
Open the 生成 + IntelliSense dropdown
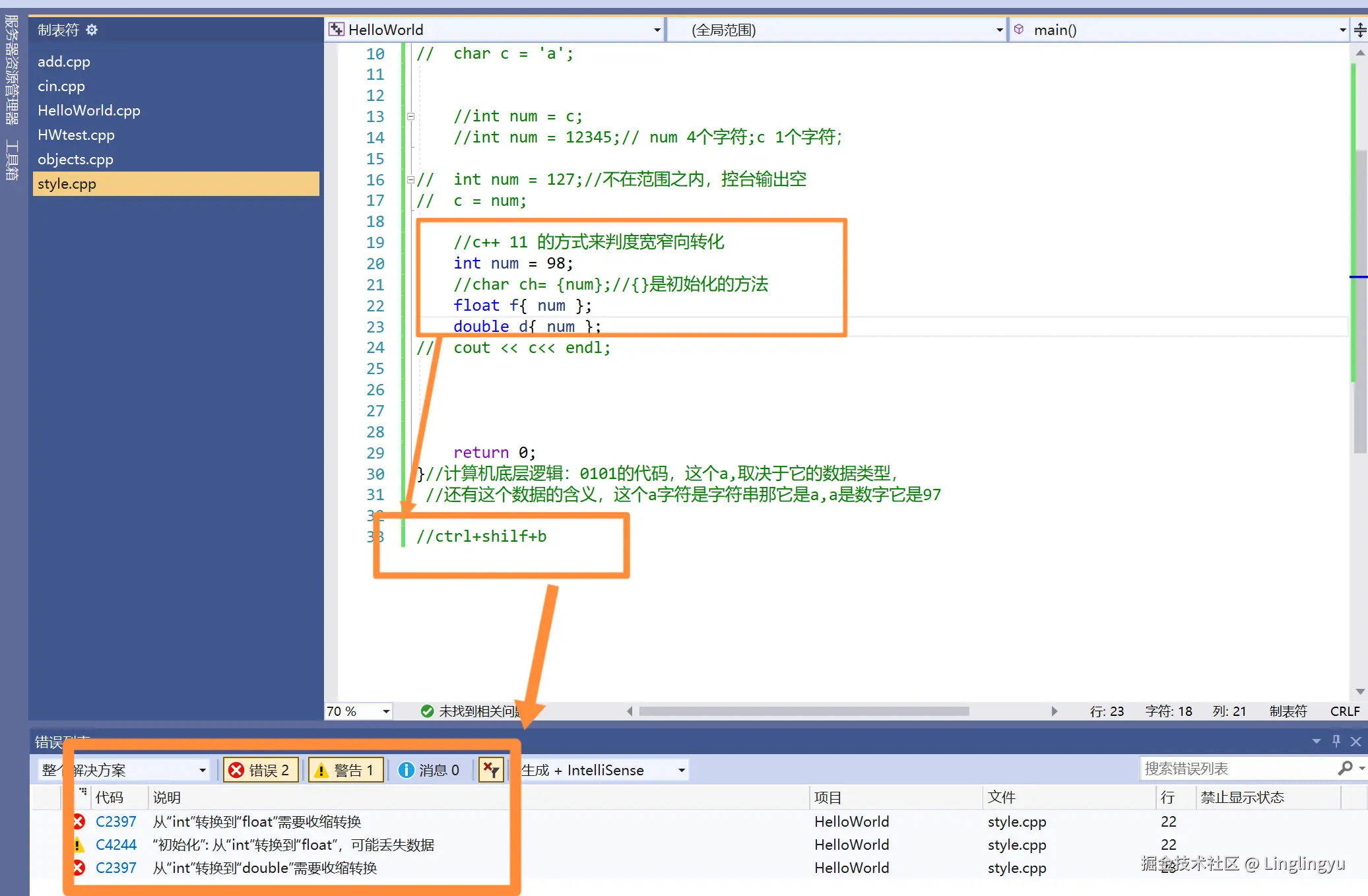click(x=680, y=770)
